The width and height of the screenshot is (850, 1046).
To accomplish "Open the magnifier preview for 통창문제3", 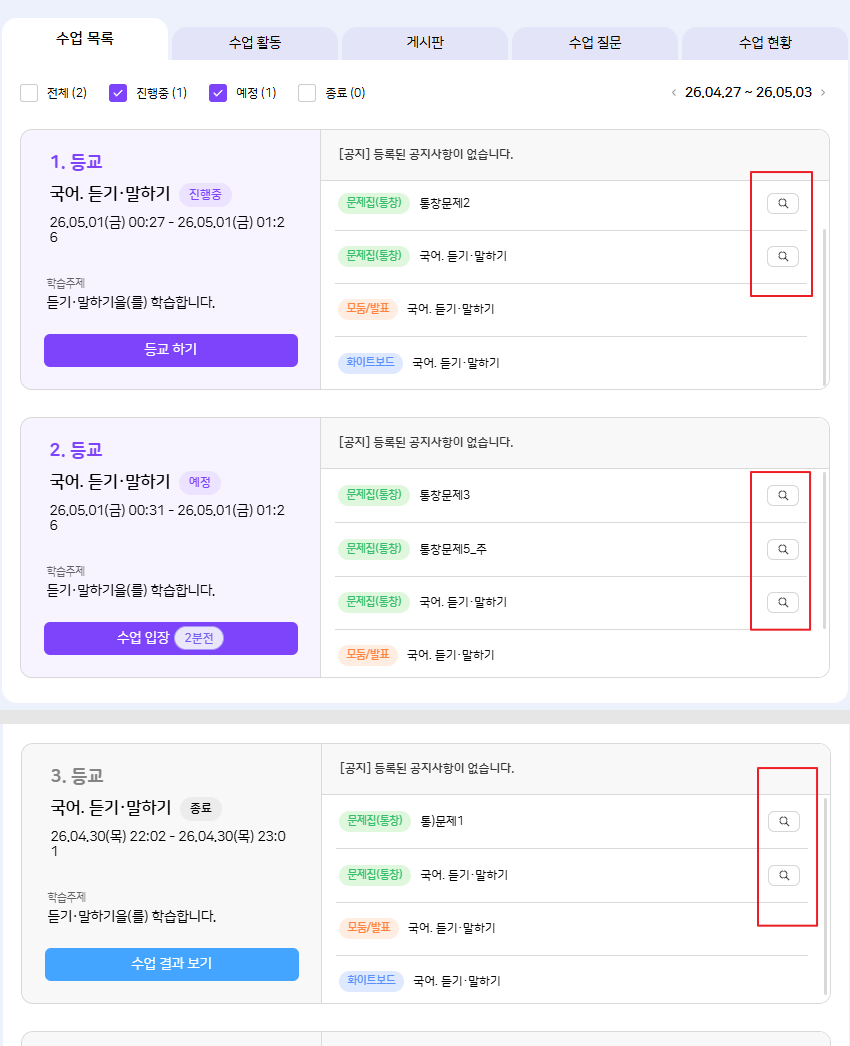I will pos(783,496).
